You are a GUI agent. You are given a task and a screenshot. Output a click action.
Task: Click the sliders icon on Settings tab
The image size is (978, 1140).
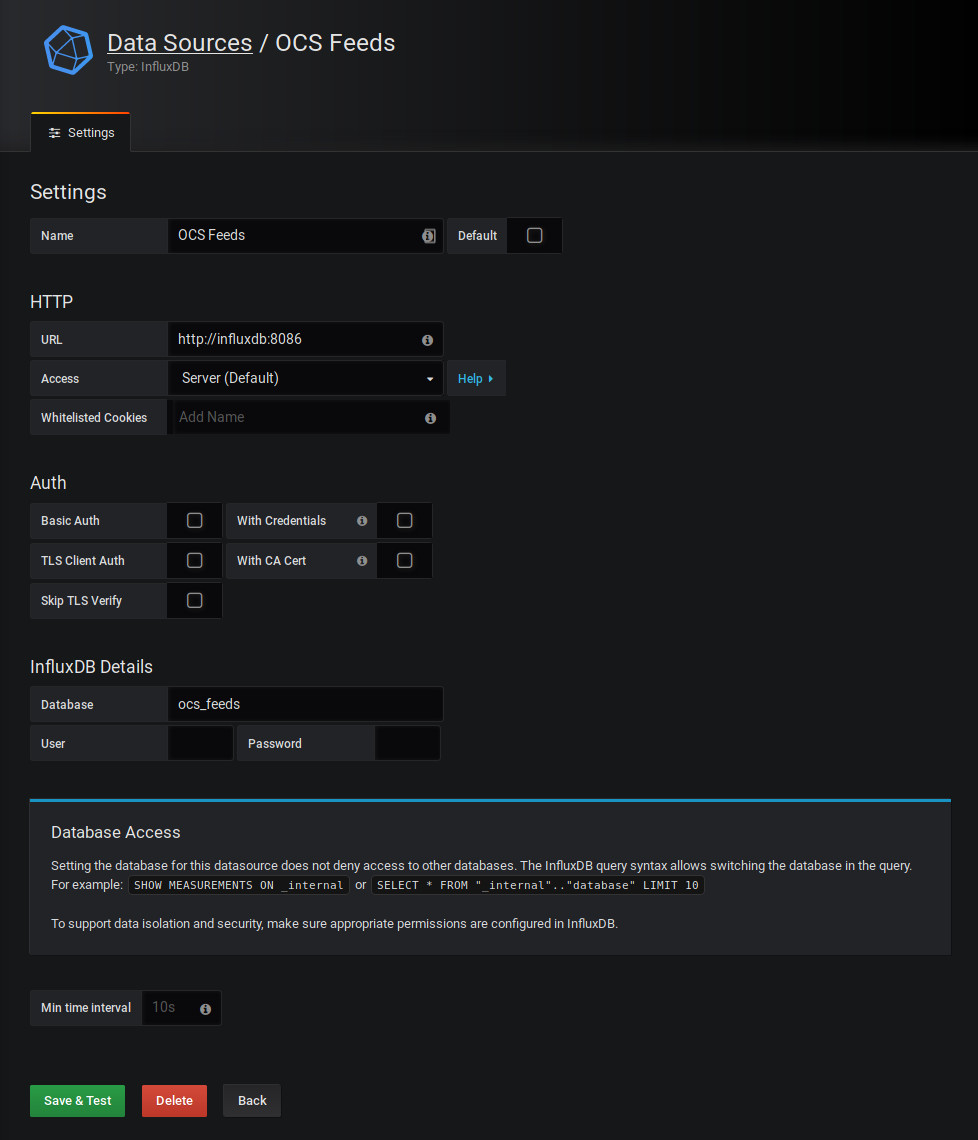click(55, 133)
